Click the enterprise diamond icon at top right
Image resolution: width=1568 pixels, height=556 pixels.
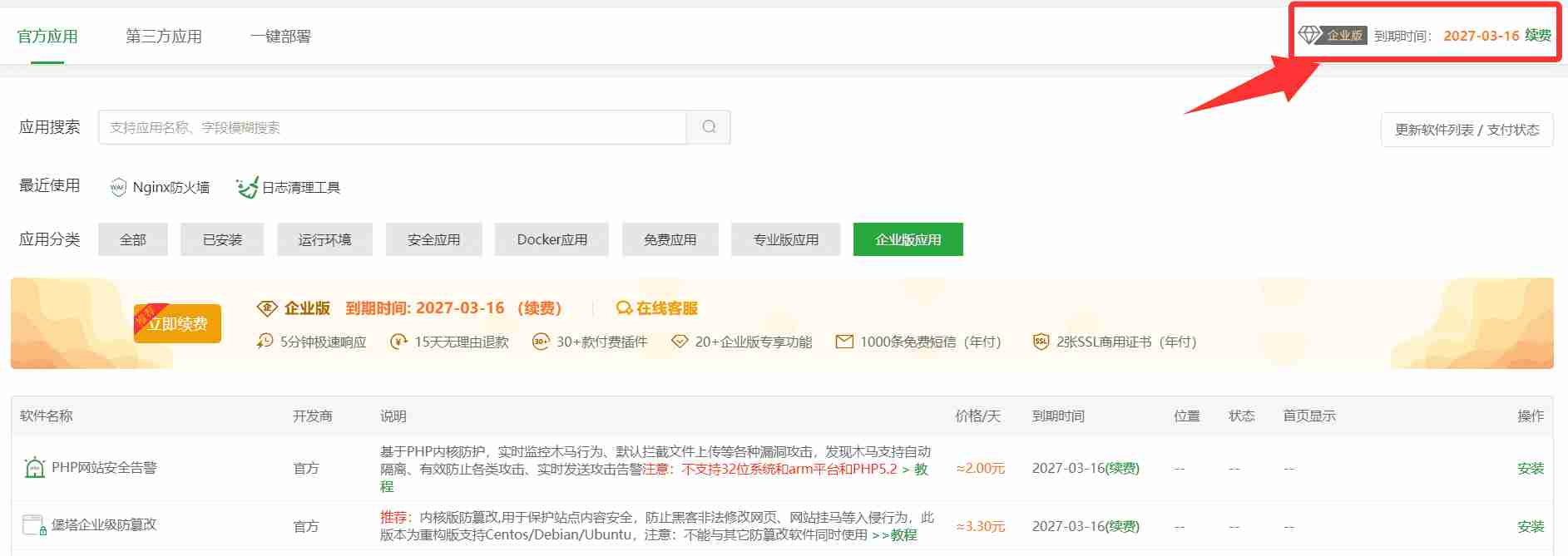(1309, 35)
